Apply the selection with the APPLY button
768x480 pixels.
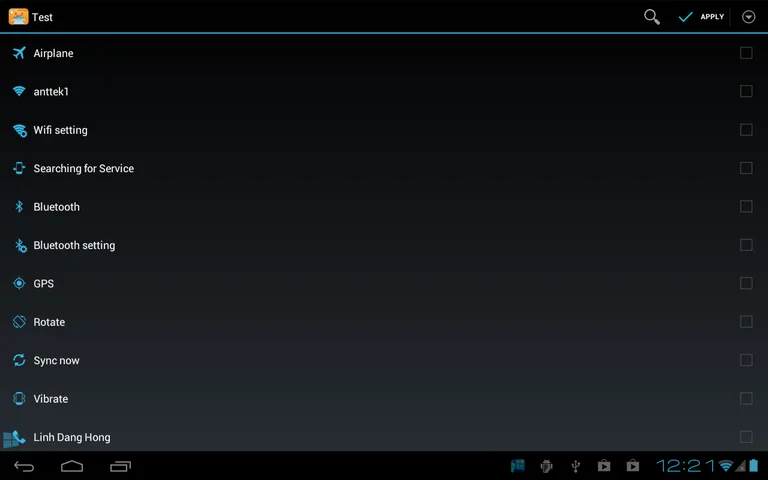coord(701,17)
